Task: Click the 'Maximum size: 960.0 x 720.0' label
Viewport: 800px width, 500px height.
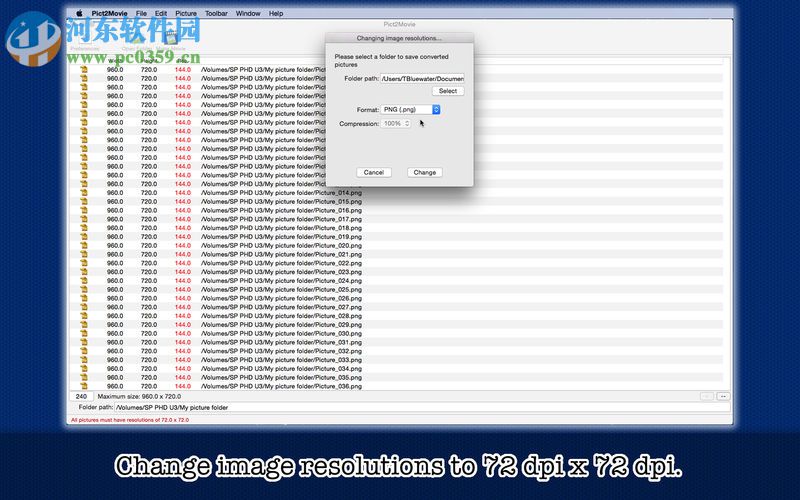Action: (139, 396)
